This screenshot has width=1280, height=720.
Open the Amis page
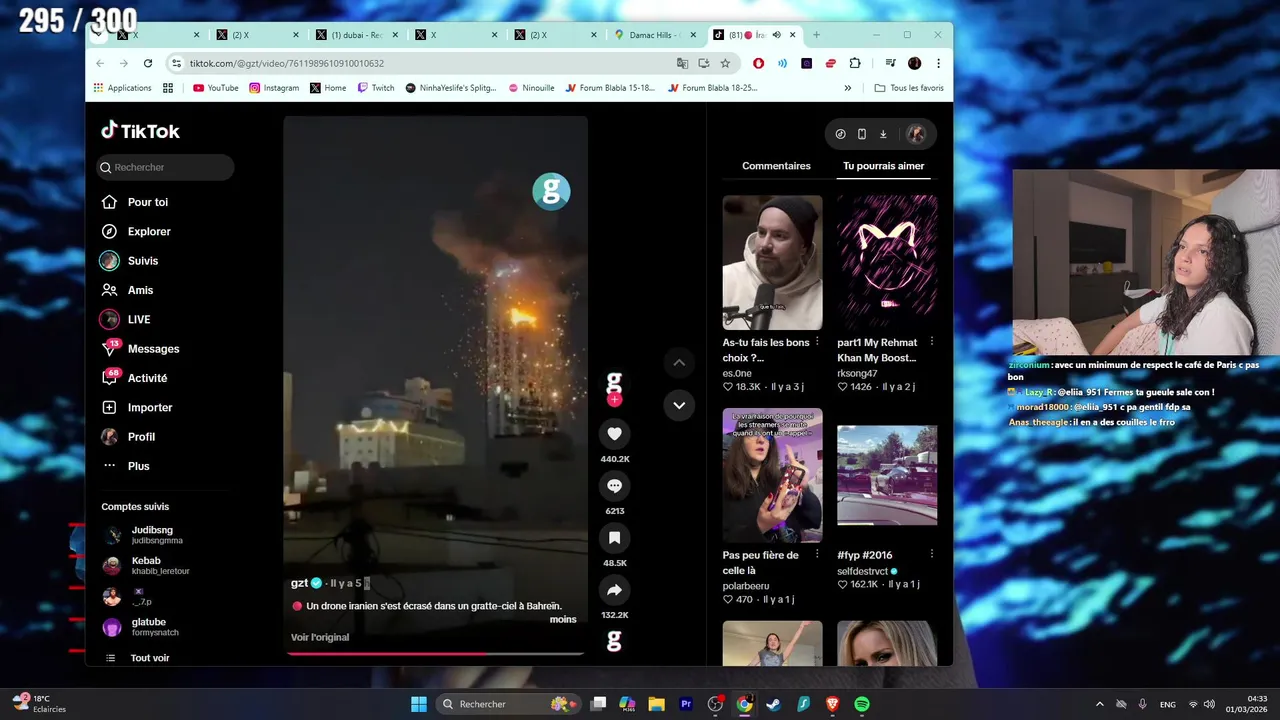140,290
